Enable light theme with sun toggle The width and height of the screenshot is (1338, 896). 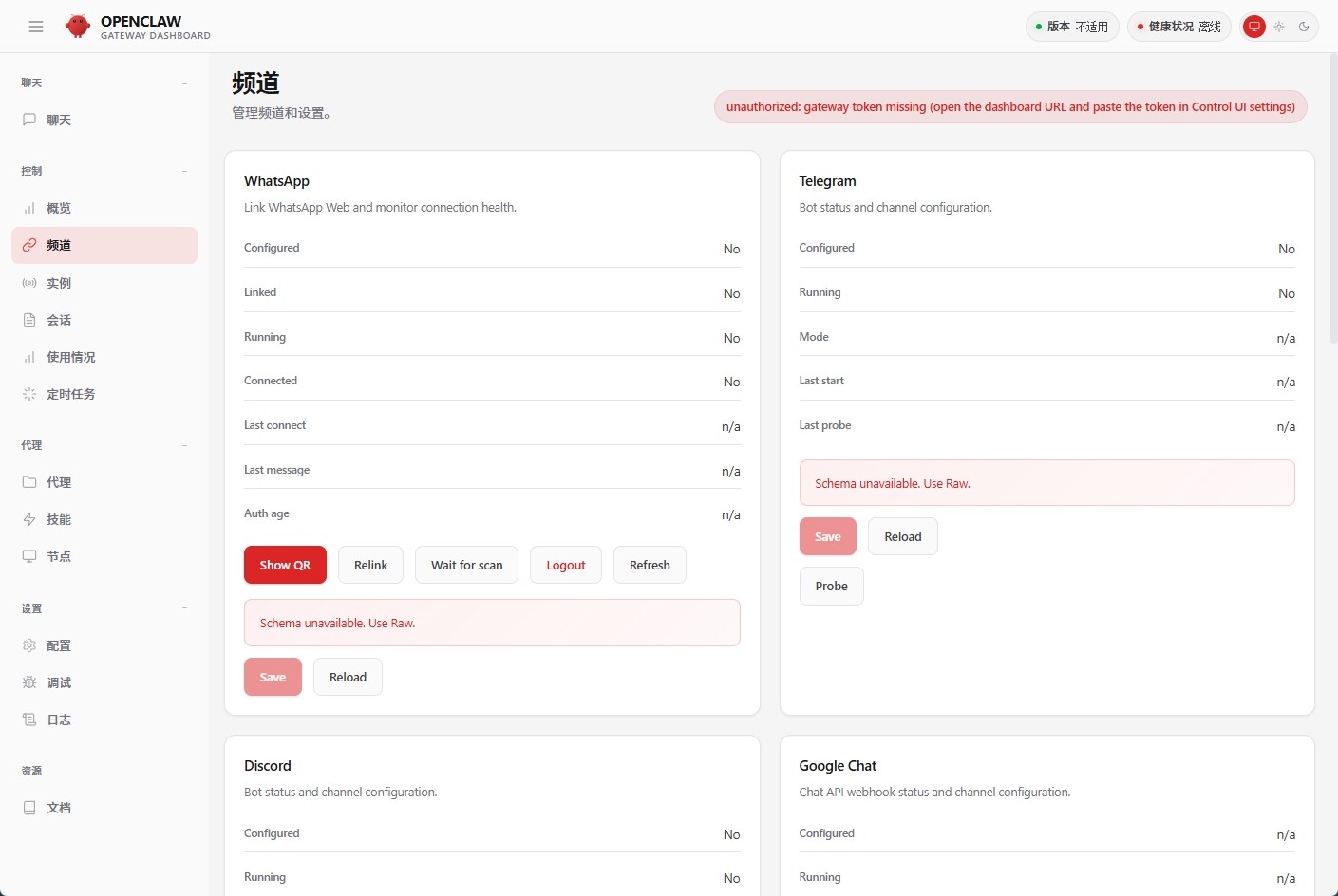pyautogui.click(x=1279, y=27)
